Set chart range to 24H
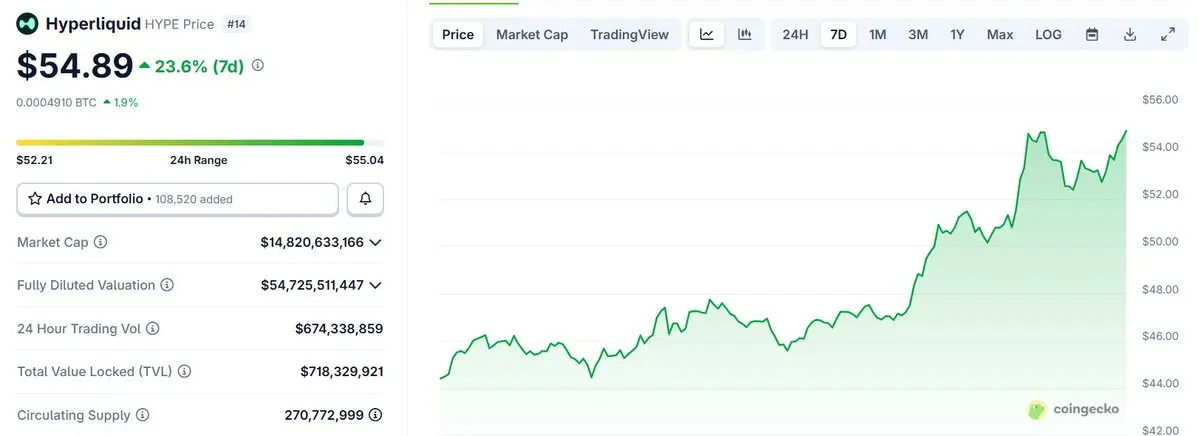The height and width of the screenshot is (436, 1199). click(795, 34)
